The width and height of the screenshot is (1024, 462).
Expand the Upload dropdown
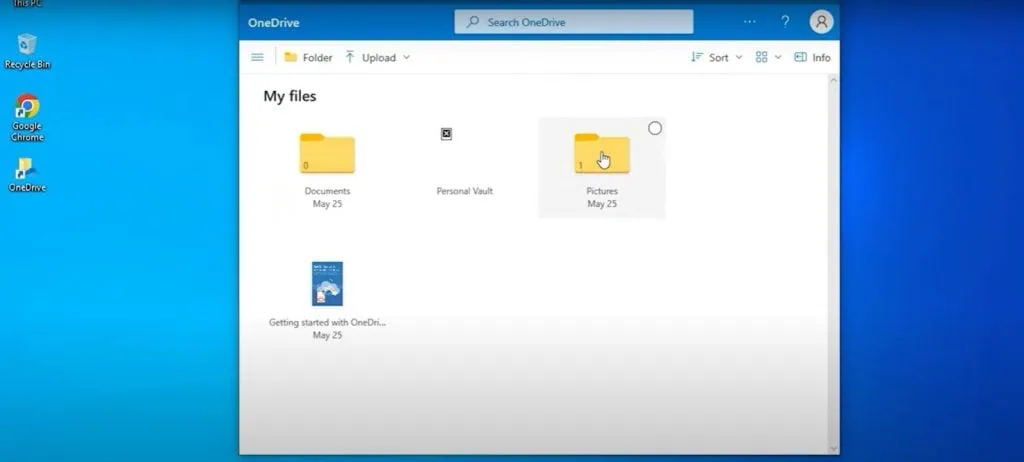click(377, 58)
